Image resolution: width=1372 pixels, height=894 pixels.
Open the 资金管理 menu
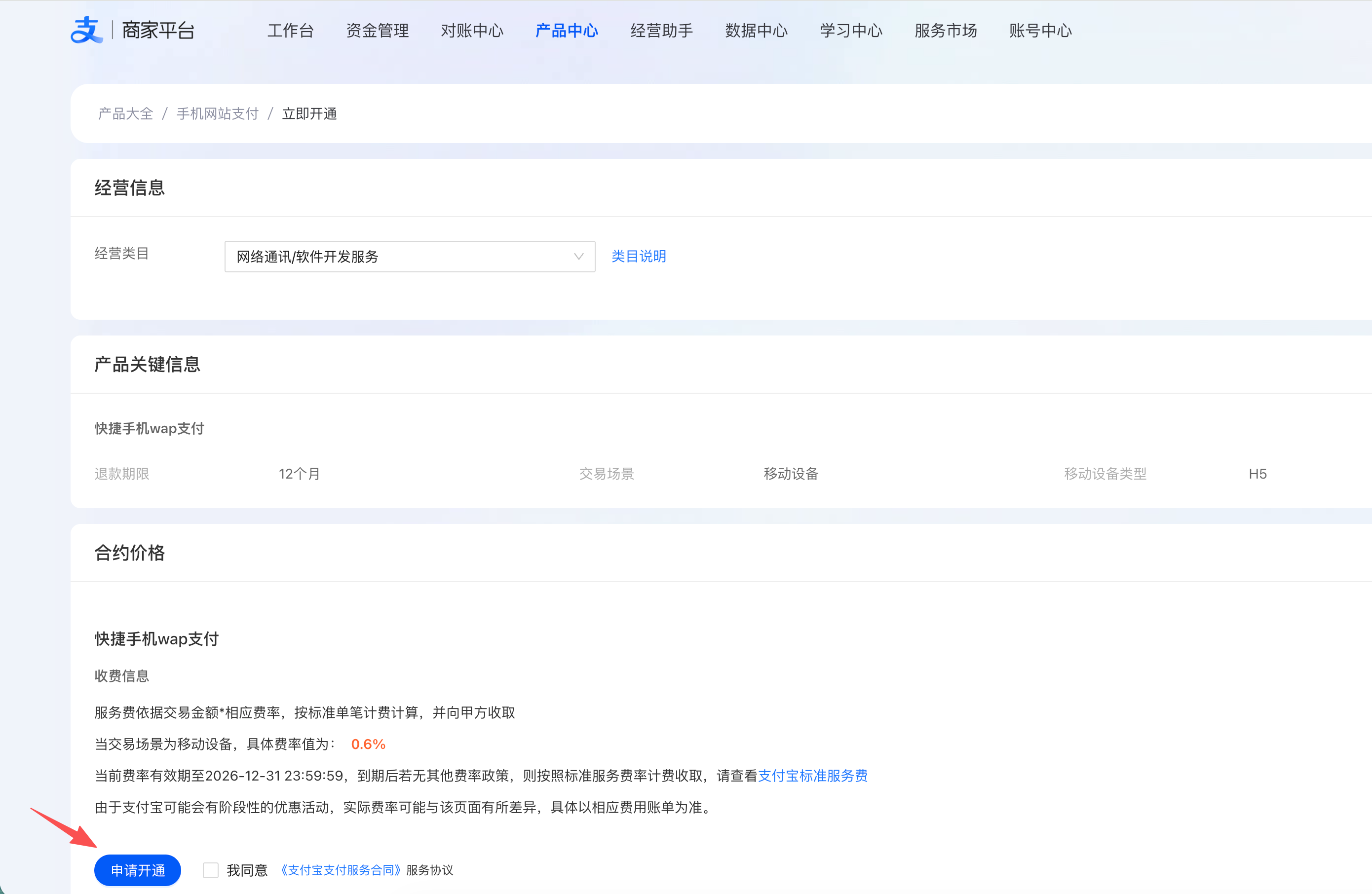coord(377,31)
